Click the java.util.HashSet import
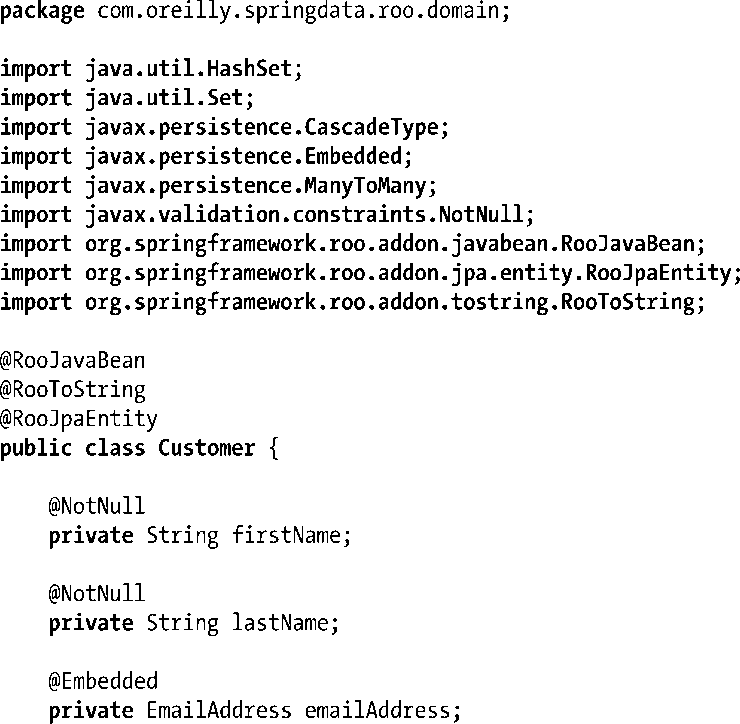740x724 pixels. point(152,71)
